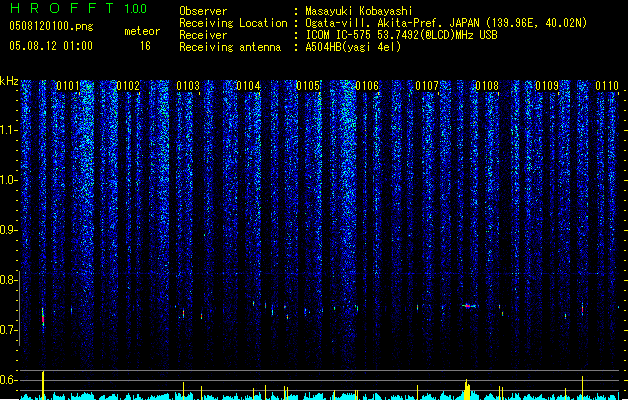Click the 0.8 frequency axis label
629x400 pixels.
[8, 280]
